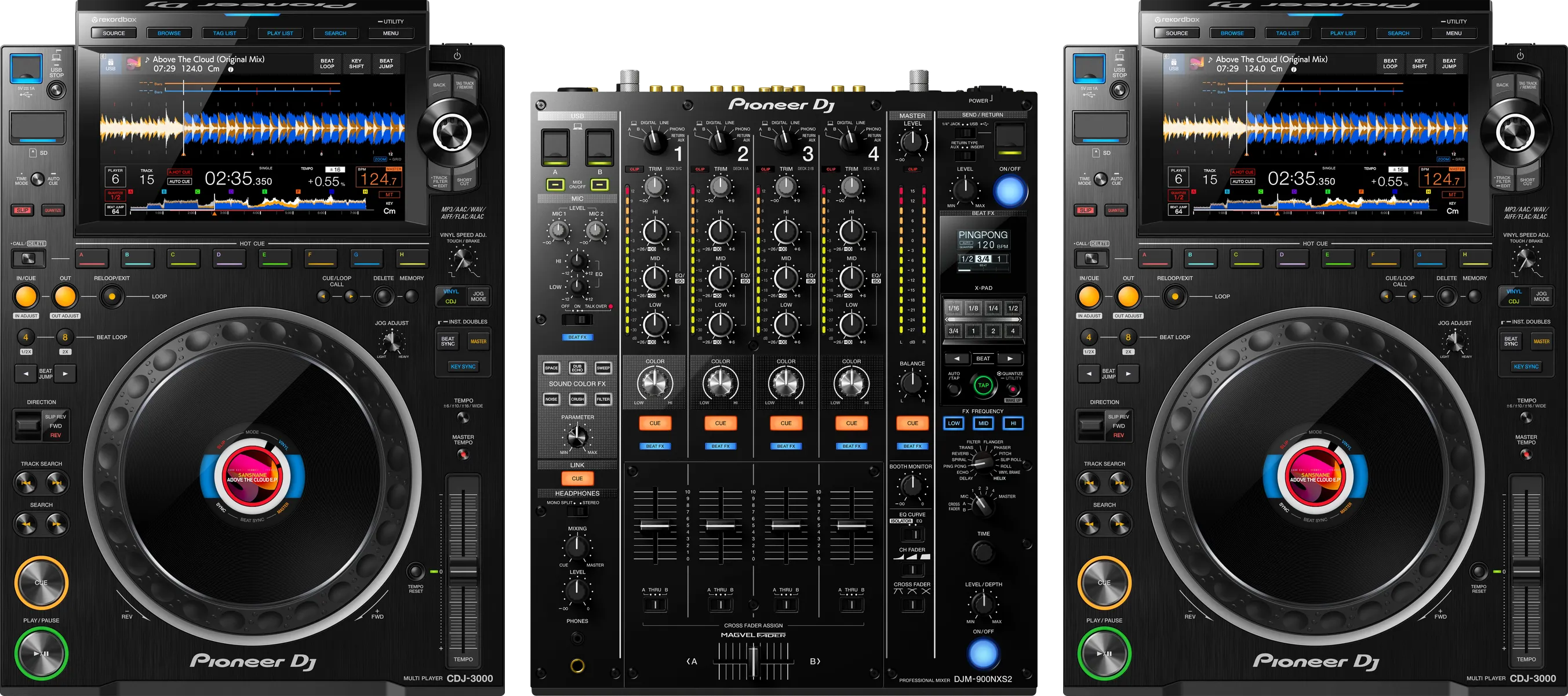Screen dimensions: 1568x696
Task: Toggle KEY SYNC on right CDJ
Action: pyautogui.click(x=1526, y=367)
